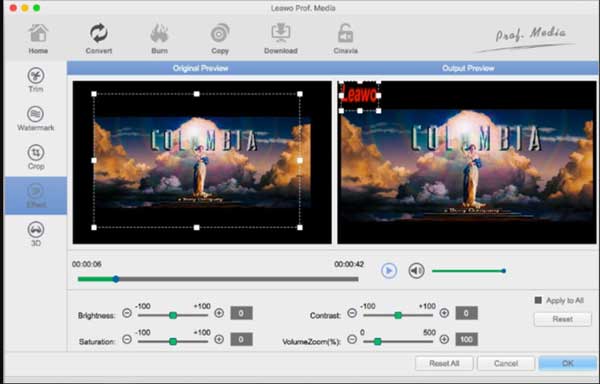This screenshot has height=384, width=600.
Task: Click the 00:00:42 duration label
Action: pyautogui.click(x=349, y=264)
